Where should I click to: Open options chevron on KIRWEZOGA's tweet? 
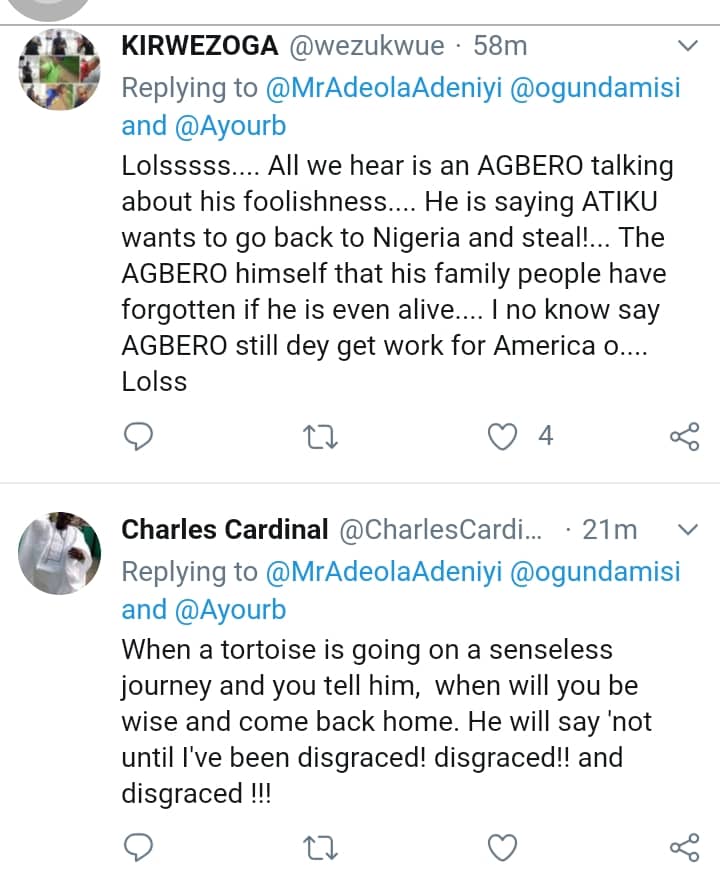click(x=688, y=46)
